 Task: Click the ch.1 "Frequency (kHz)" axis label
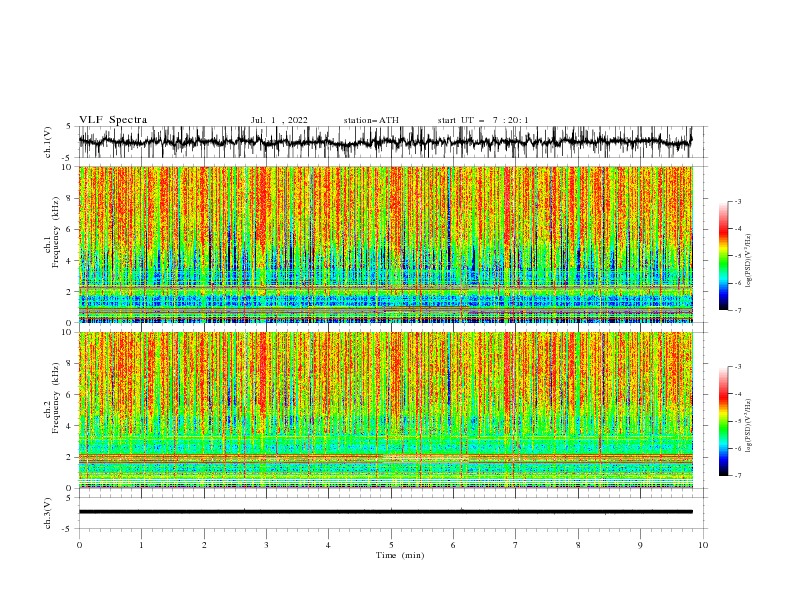55,232
